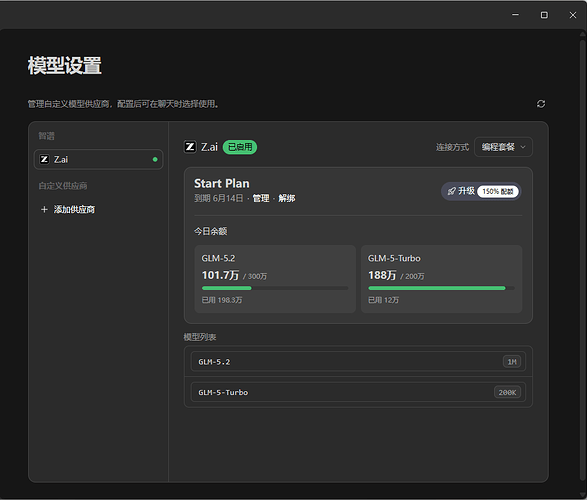Click the 200K context tag

tap(507, 392)
